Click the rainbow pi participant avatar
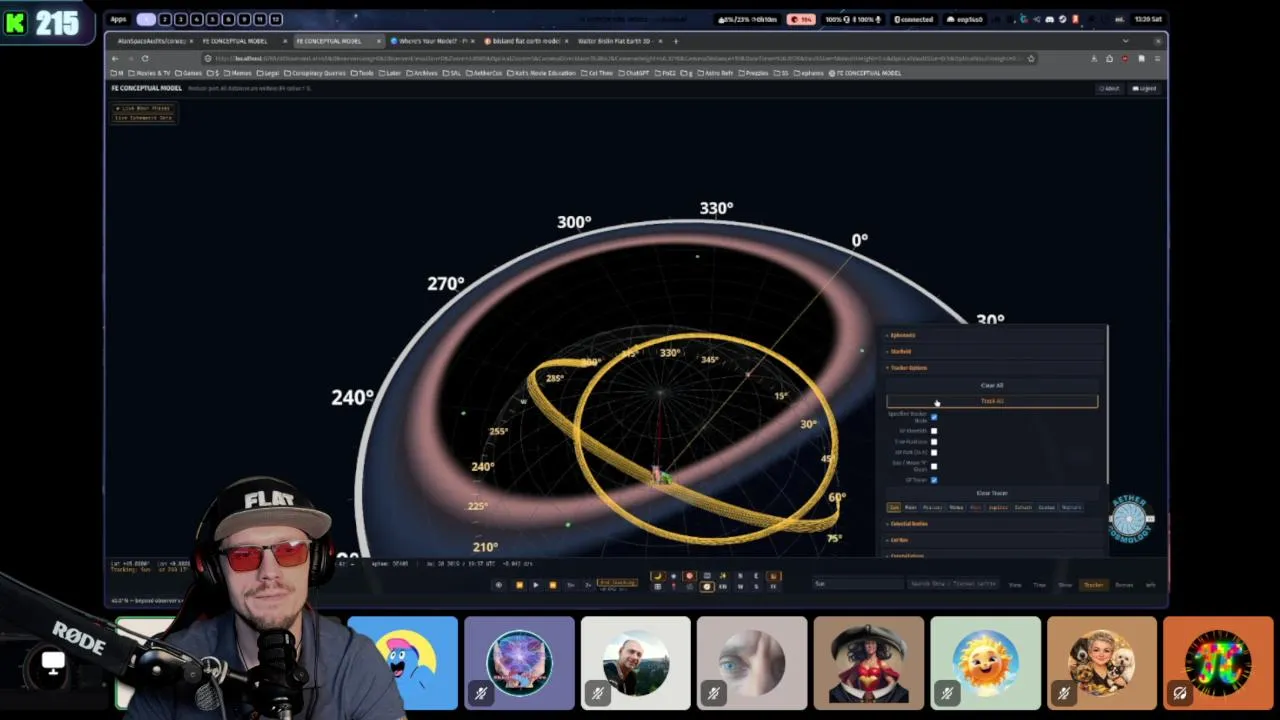 coord(1217,663)
